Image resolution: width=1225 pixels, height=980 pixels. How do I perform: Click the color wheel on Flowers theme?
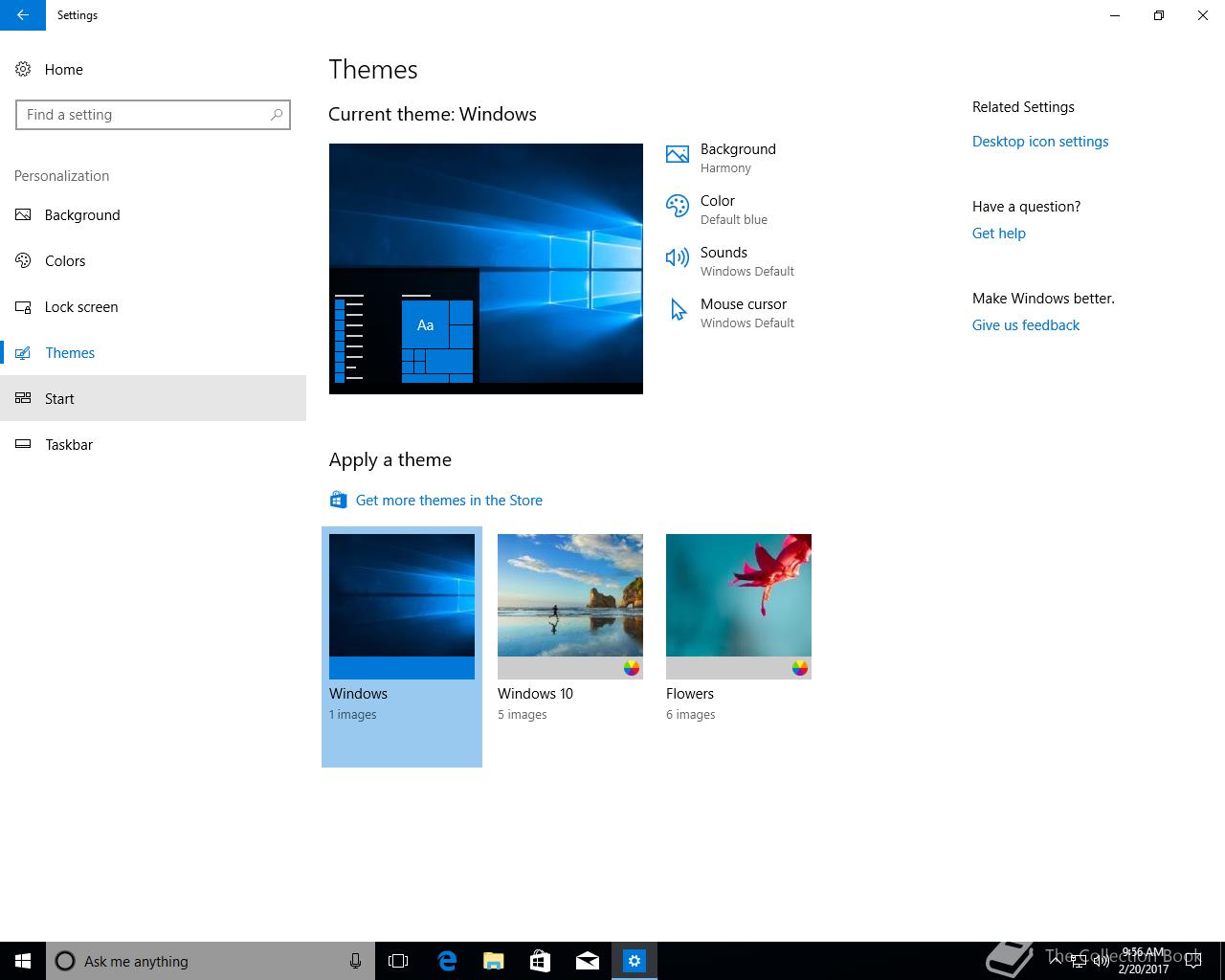[800, 668]
